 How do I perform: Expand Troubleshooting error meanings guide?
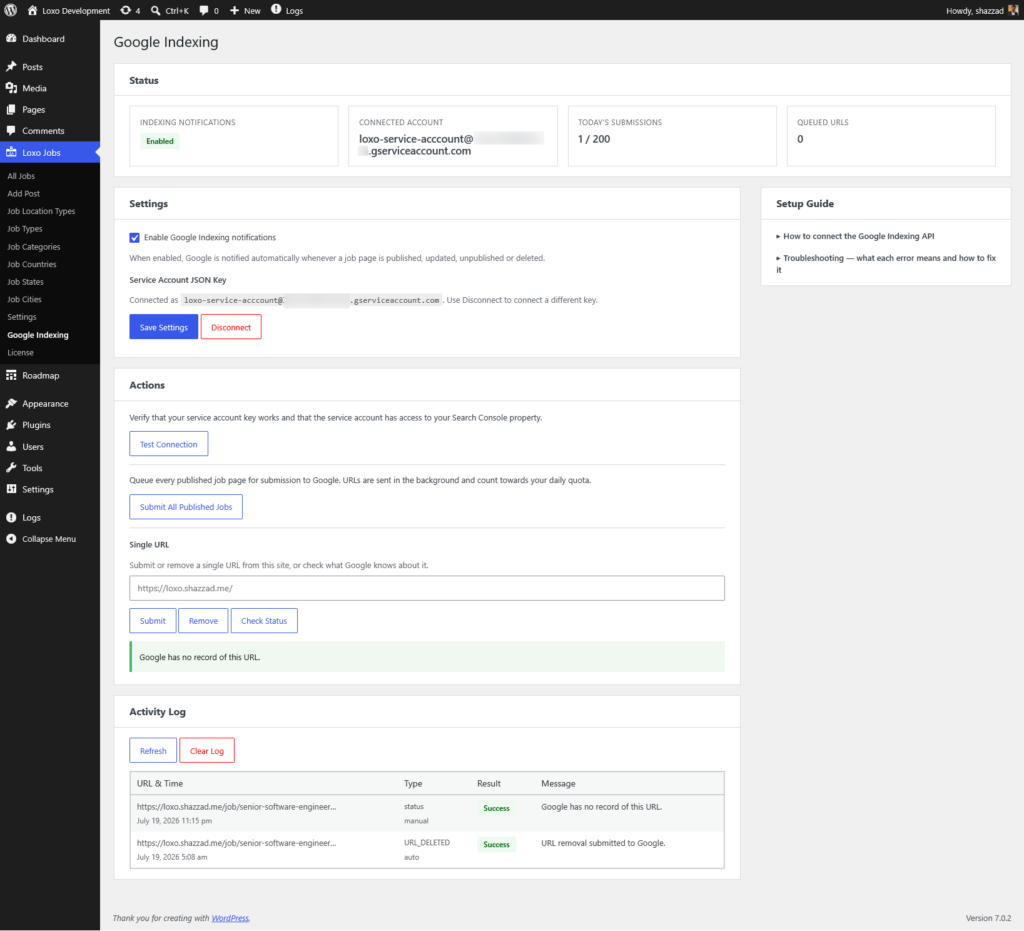(886, 264)
